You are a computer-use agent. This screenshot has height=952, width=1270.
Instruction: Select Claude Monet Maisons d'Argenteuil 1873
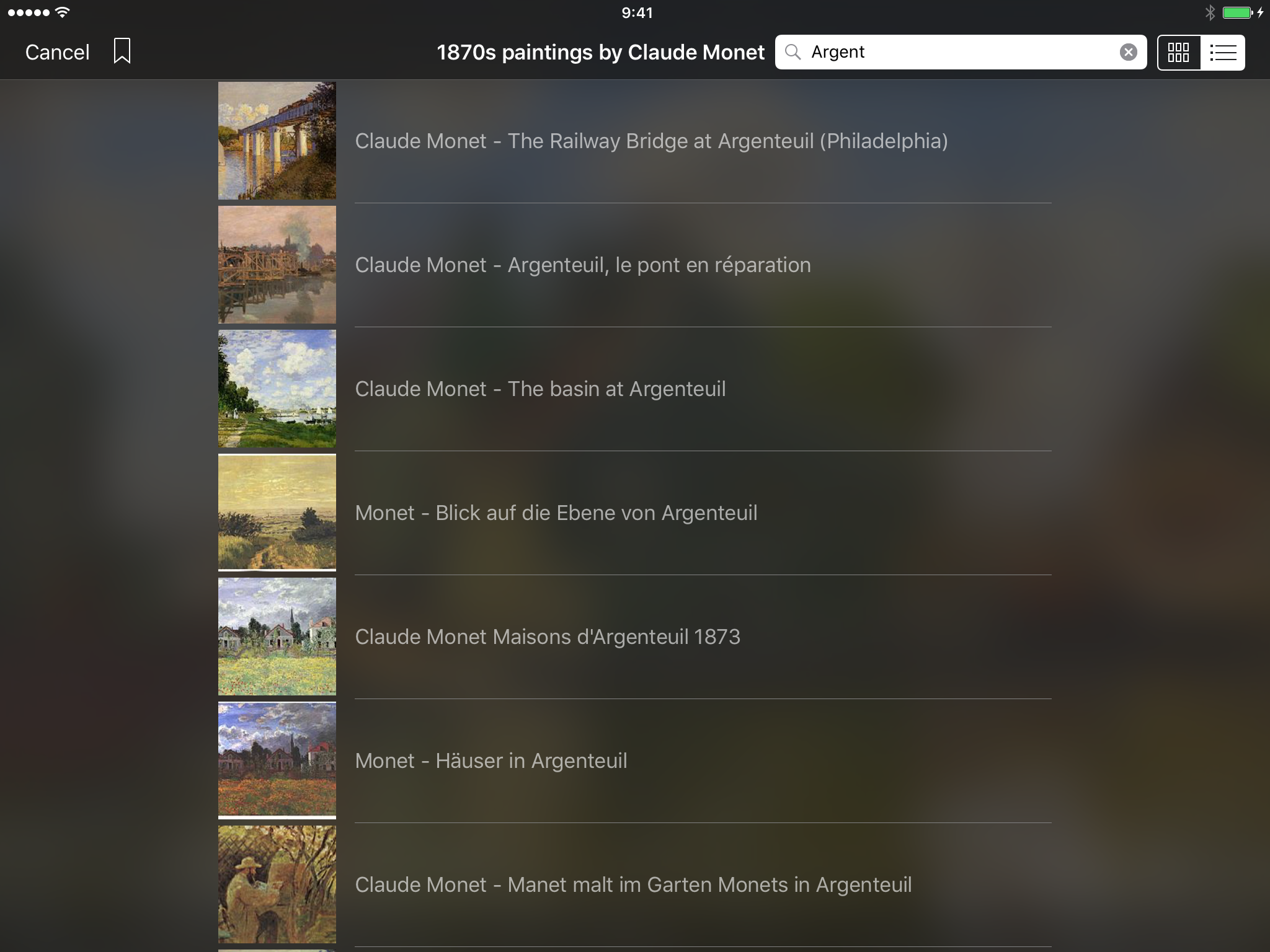547,637
